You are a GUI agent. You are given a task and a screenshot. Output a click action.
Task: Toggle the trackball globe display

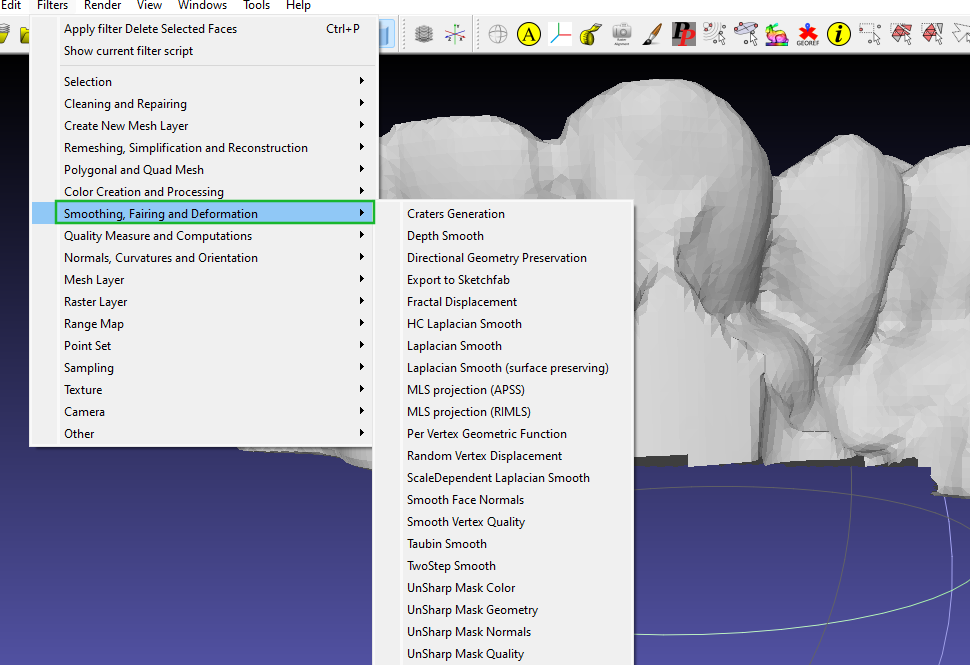tap(497, 33)
